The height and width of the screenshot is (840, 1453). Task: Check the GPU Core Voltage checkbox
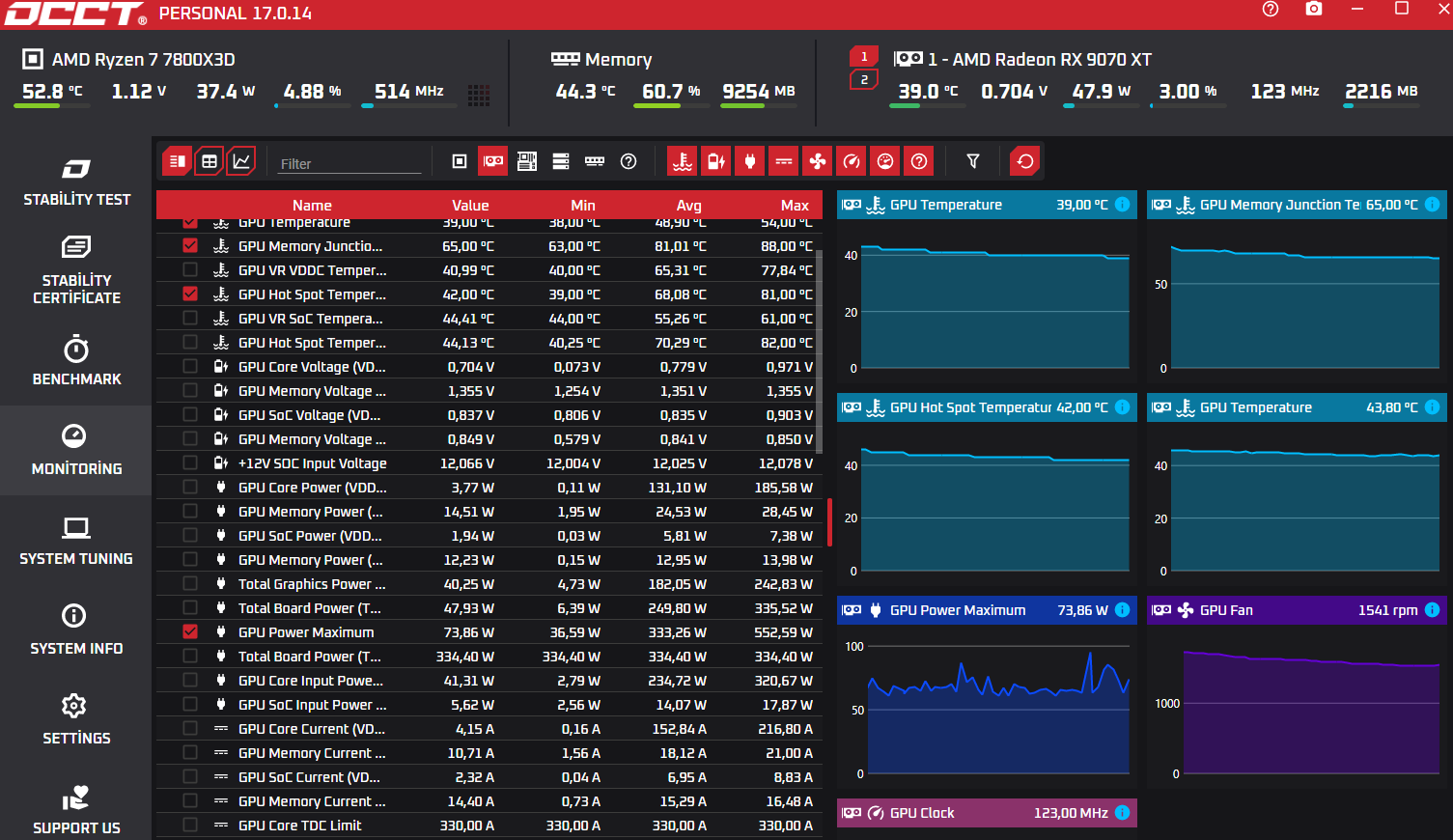coord(190,366)
